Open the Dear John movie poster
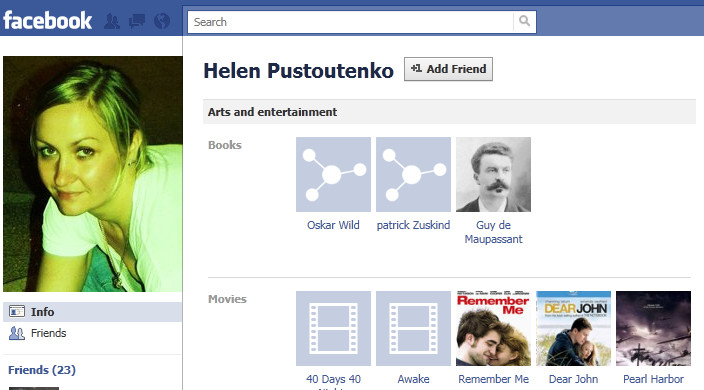Screen dimensions: 704x390 [x=573, y=329]
